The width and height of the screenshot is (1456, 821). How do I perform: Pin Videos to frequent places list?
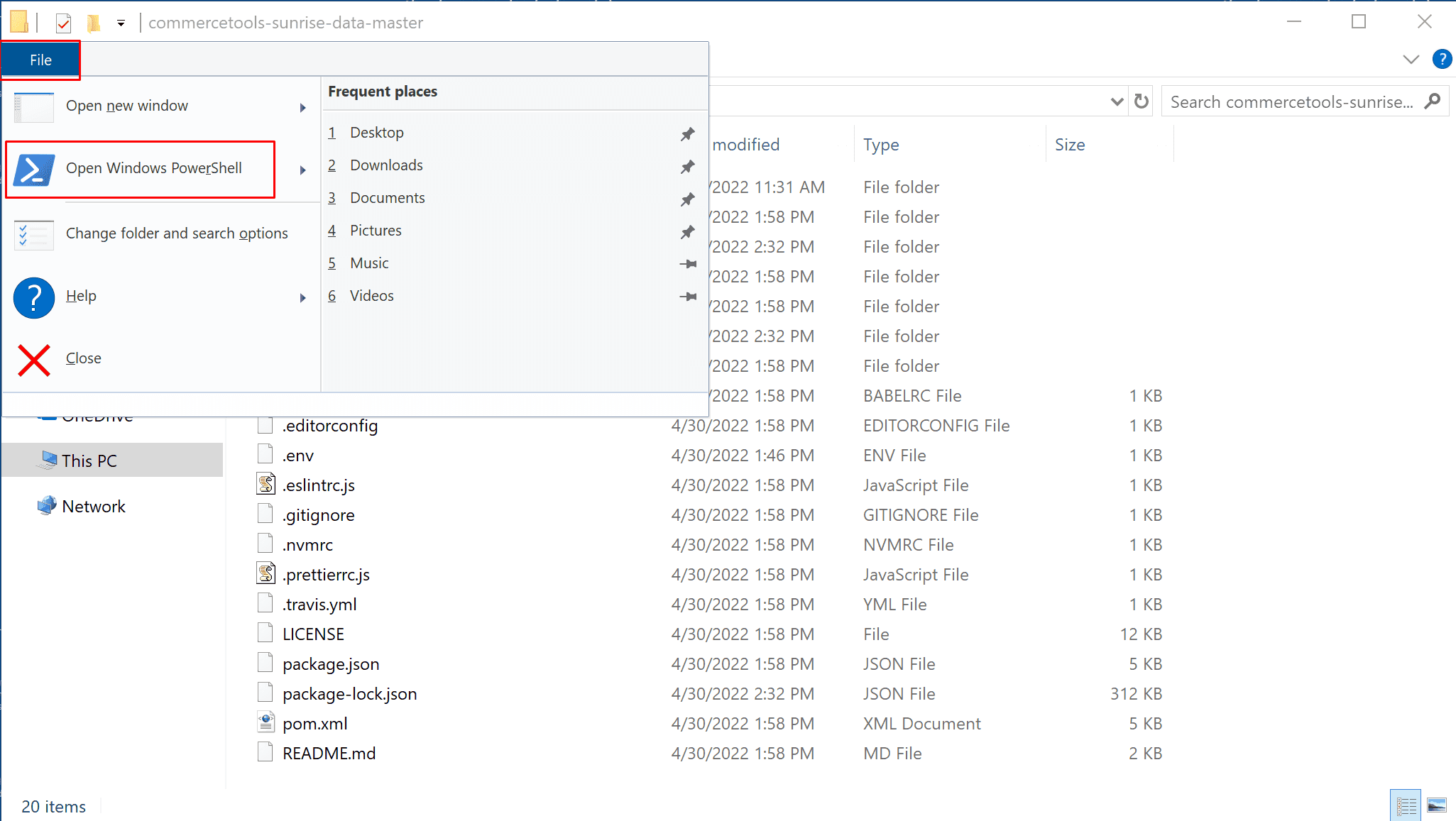coord(687,296)
